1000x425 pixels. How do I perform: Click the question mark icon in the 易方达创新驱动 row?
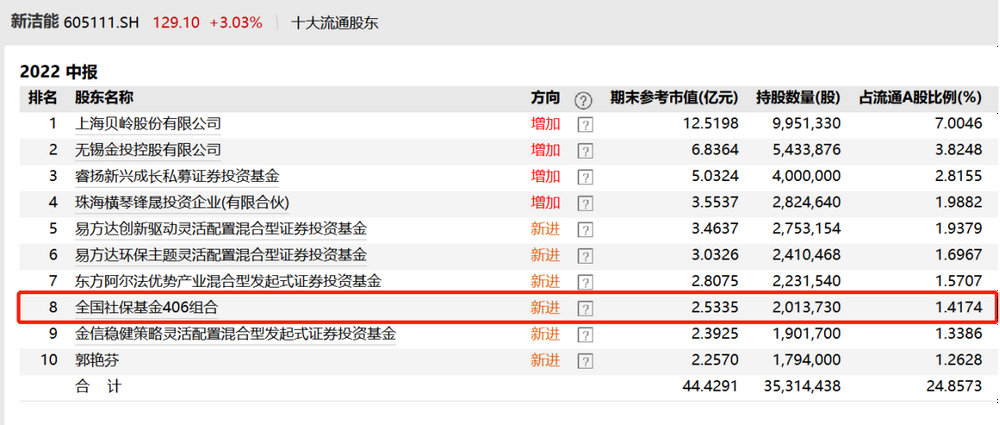[x=585, y=230]
